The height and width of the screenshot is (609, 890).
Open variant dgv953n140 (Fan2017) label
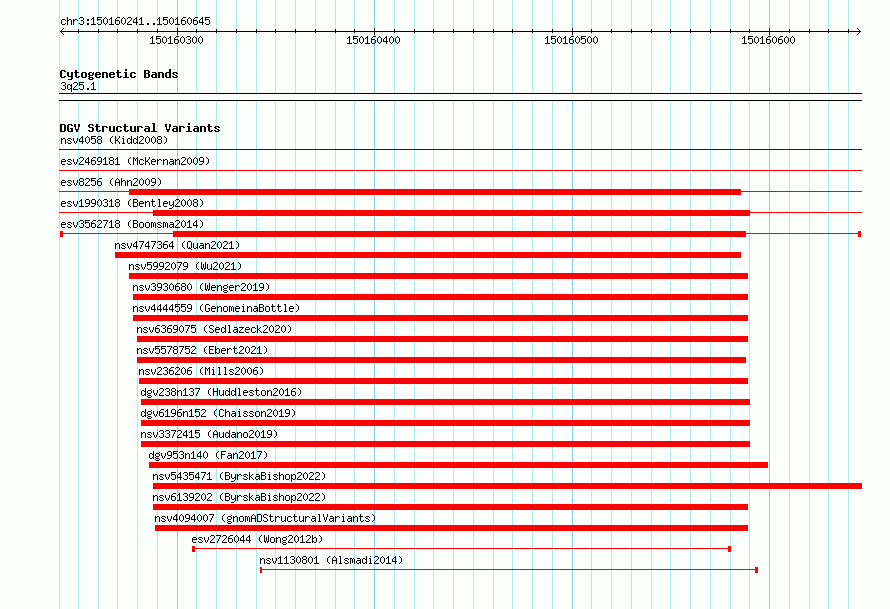208,455
